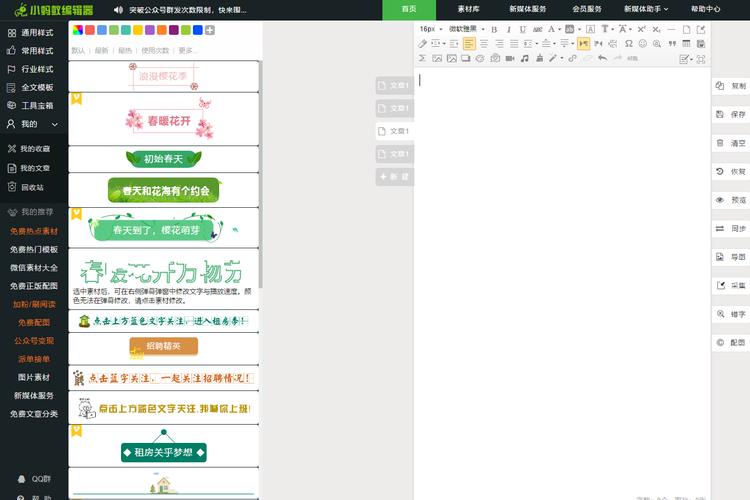This screenshot has height=500, width=750.
Task: Apply strikethrough (ABC) formatting
Action: [x=537, y=30]
